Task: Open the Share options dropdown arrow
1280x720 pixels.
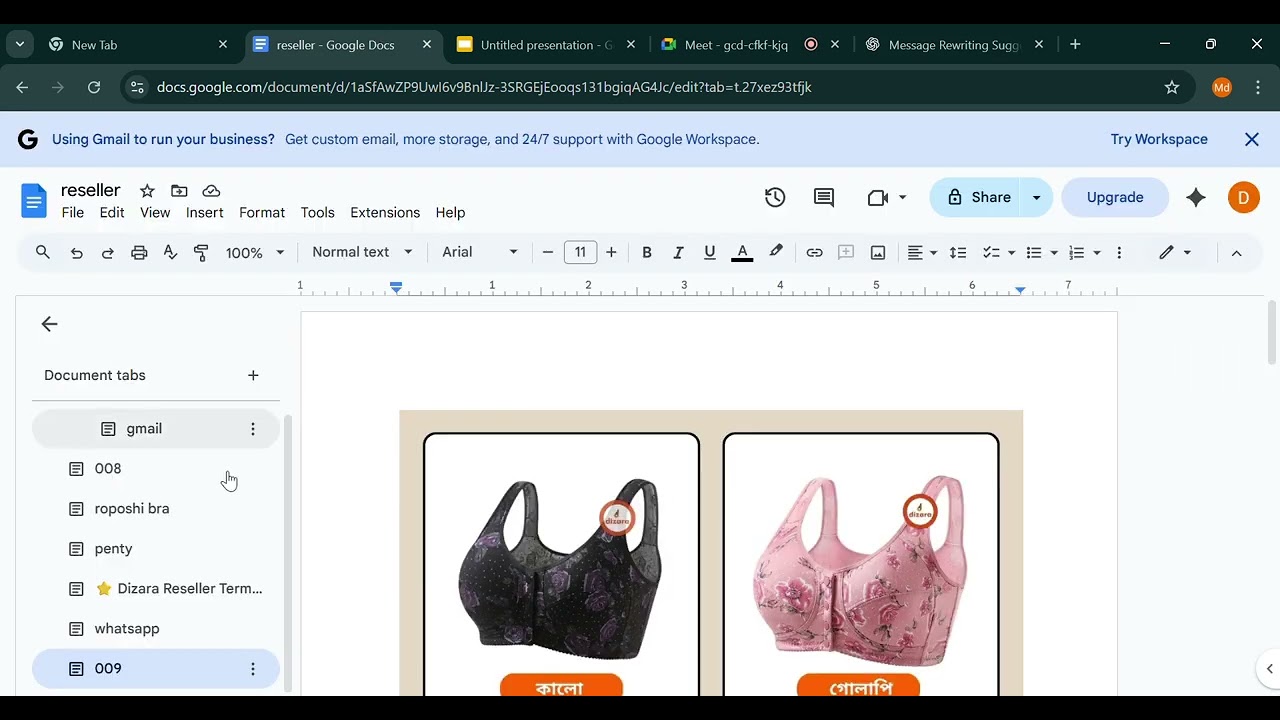Action: click(1037, 198)
